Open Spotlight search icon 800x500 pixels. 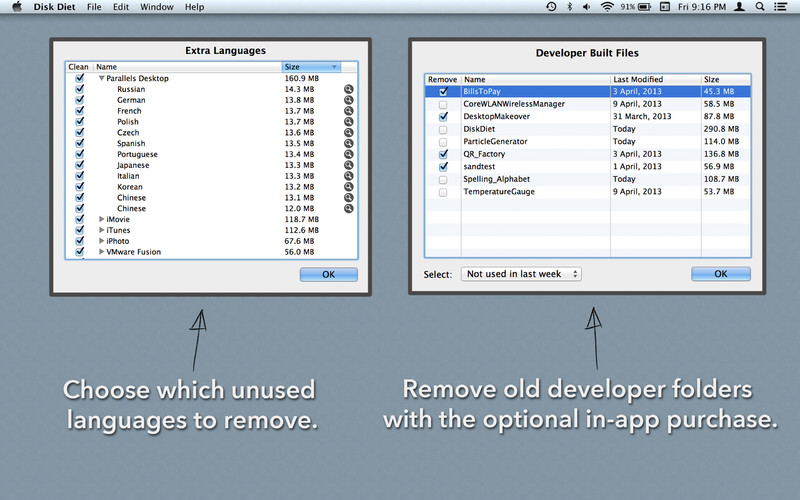760,7
